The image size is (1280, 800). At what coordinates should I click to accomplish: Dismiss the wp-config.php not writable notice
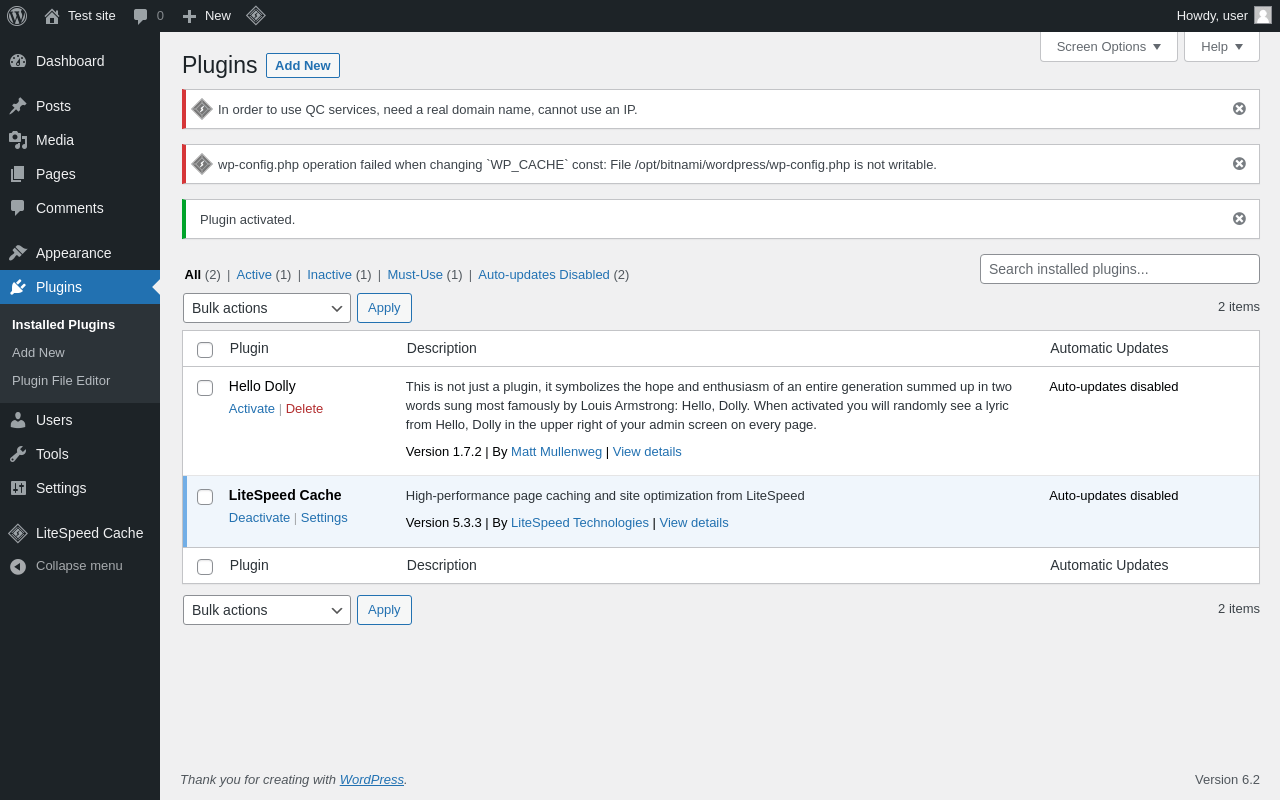point(1239,164)
